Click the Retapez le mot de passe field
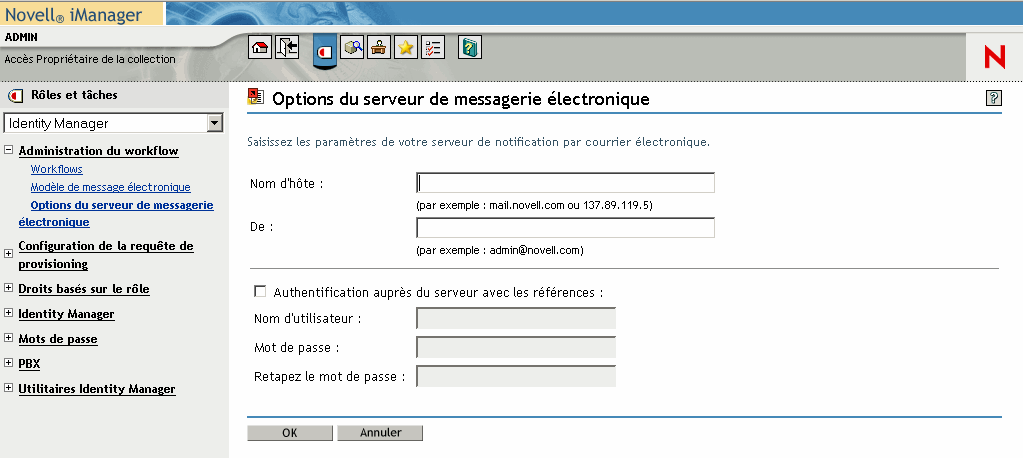Viewport: 1023px width, 458px height. point(516,376)
